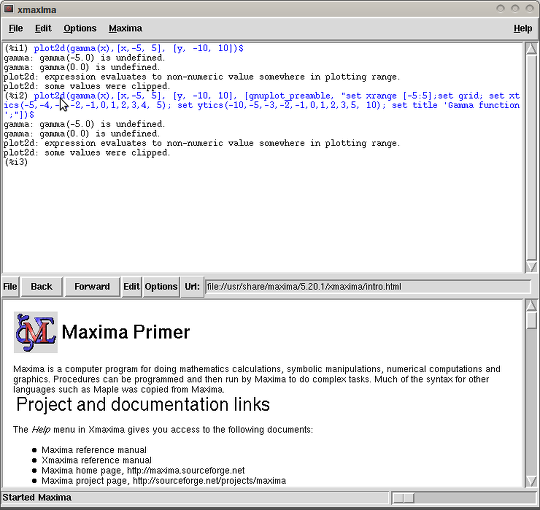Click the http://maxima.sourceforge.net link text
The height and width of the screenshot is (510, 540).
(x=186, y=470)
